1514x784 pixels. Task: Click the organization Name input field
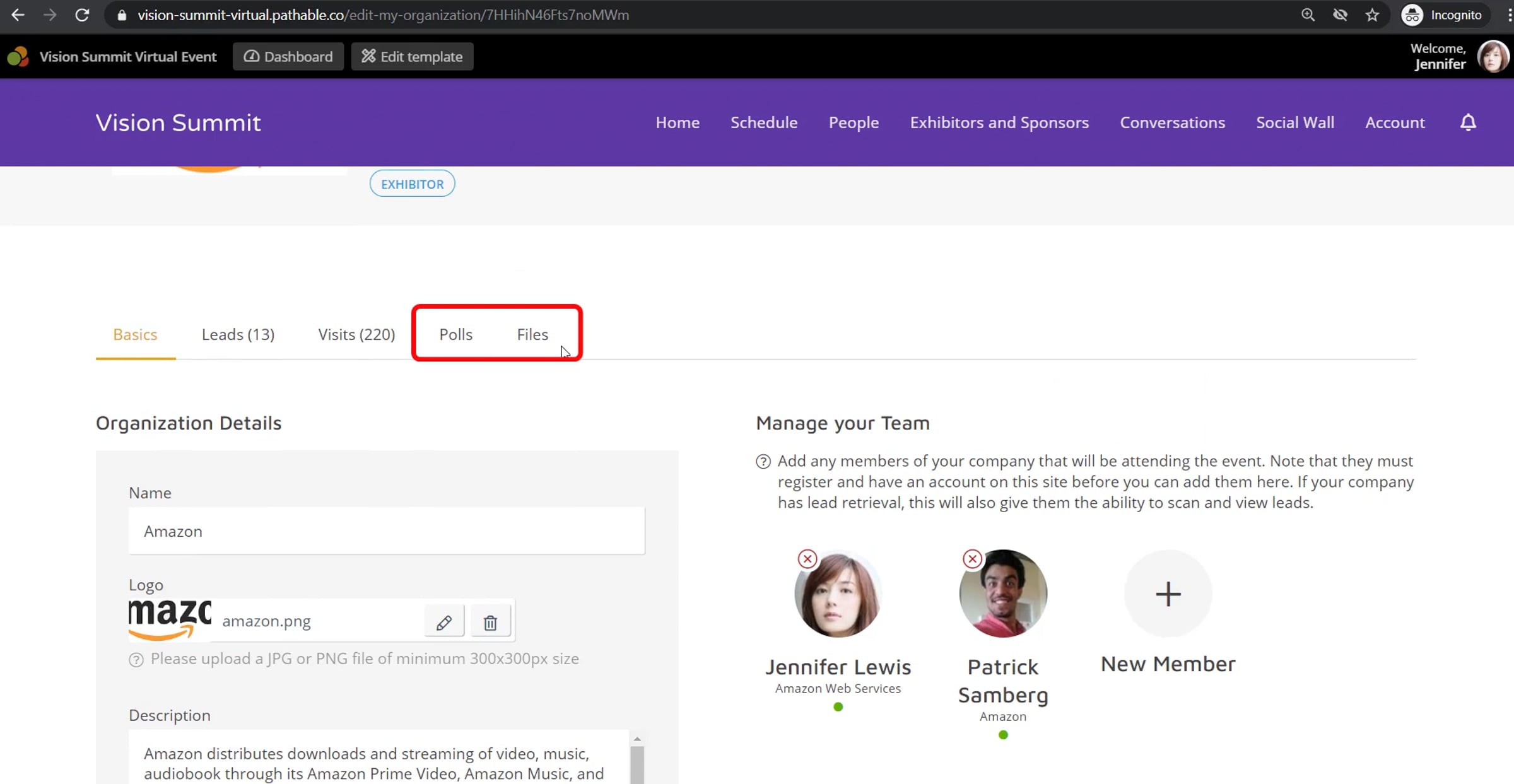pos(387,531)
